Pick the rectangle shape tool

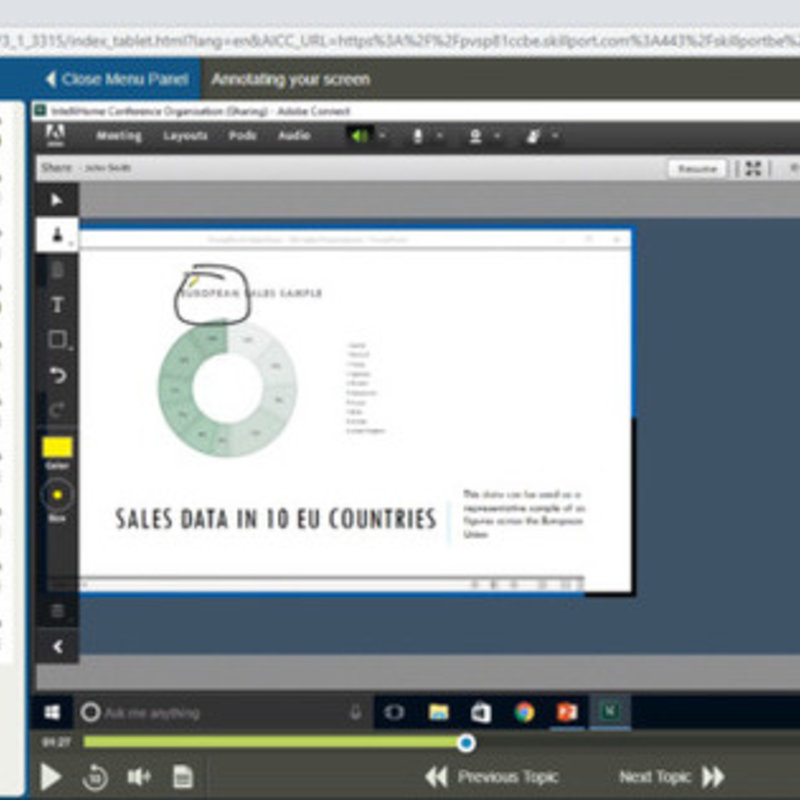coord(57,340)
